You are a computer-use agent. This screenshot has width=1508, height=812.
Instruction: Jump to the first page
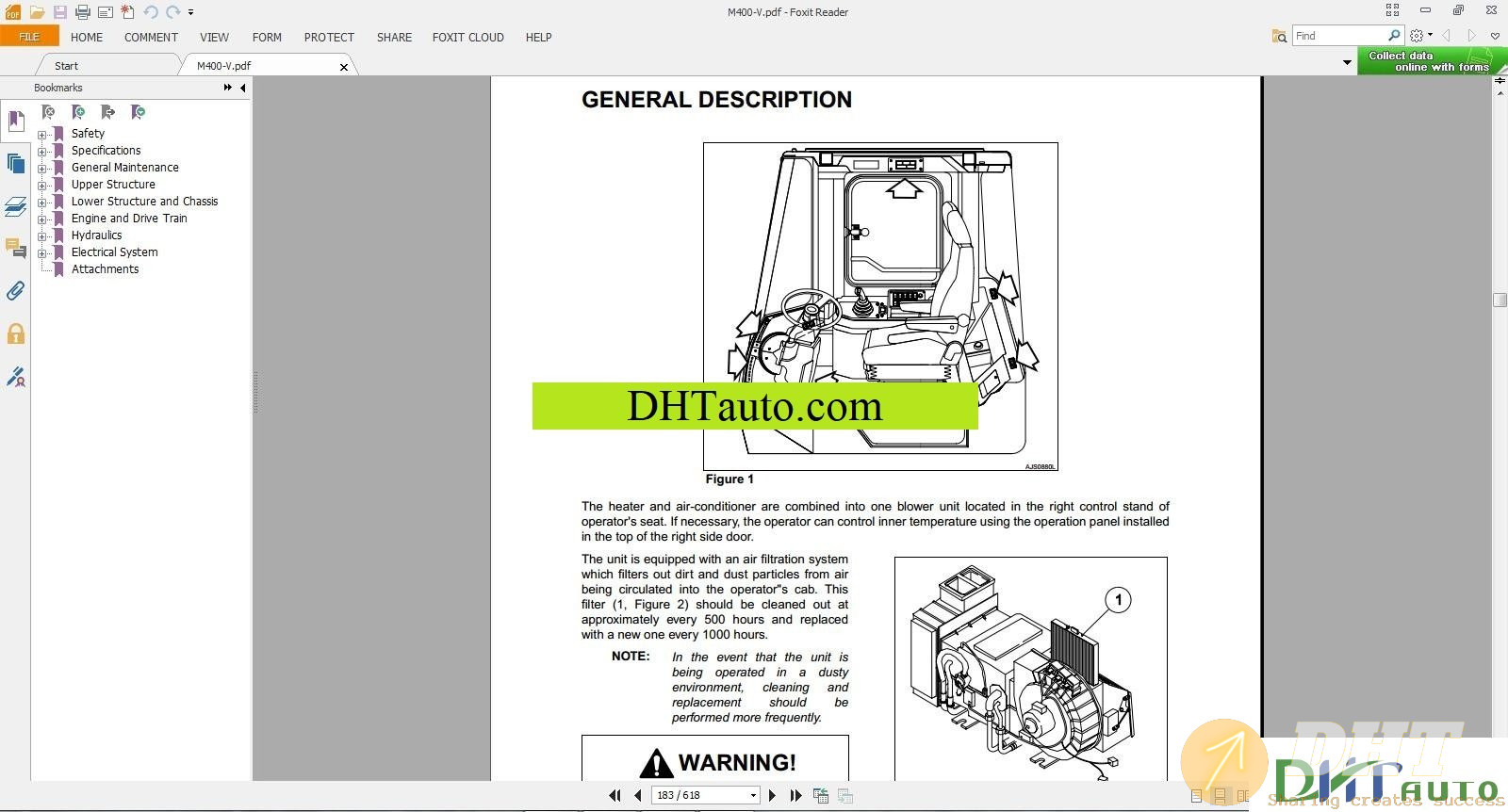(615, 795)
